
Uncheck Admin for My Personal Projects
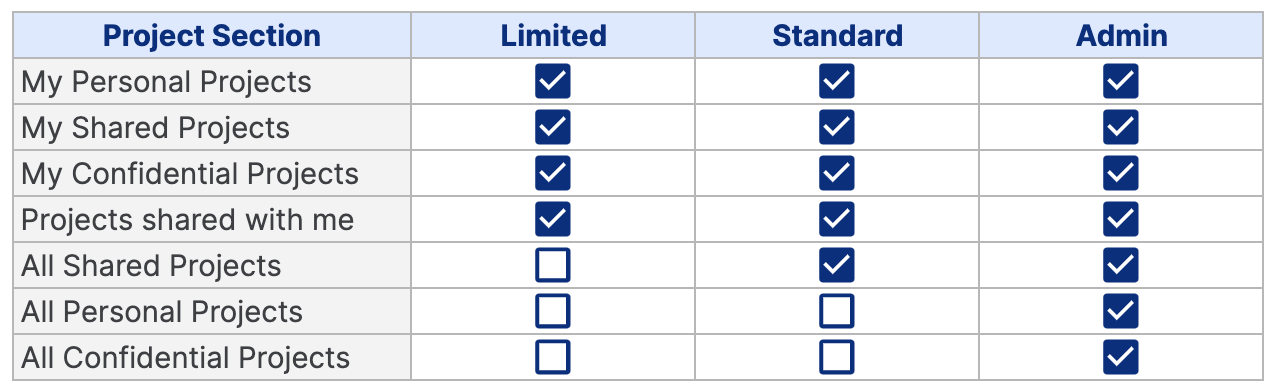pyautogui.click(x=1121, y=81)
